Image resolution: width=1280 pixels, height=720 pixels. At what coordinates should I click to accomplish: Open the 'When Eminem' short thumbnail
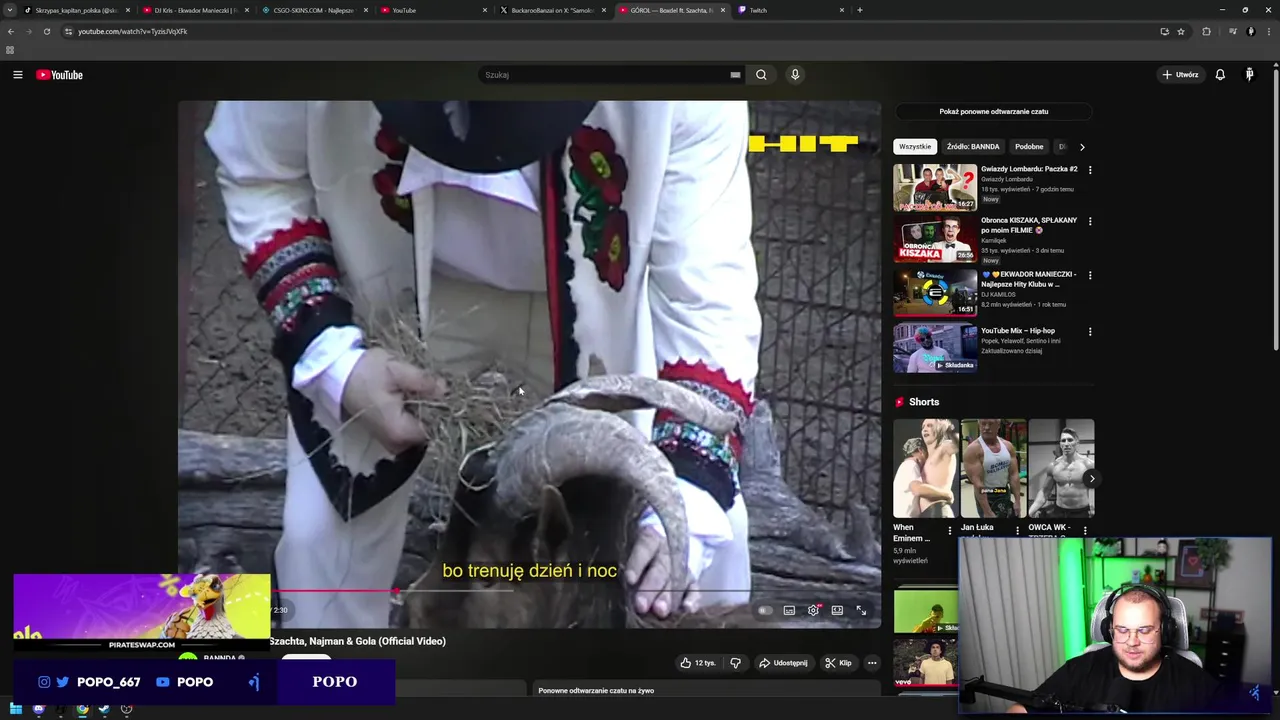pos(925,468)
